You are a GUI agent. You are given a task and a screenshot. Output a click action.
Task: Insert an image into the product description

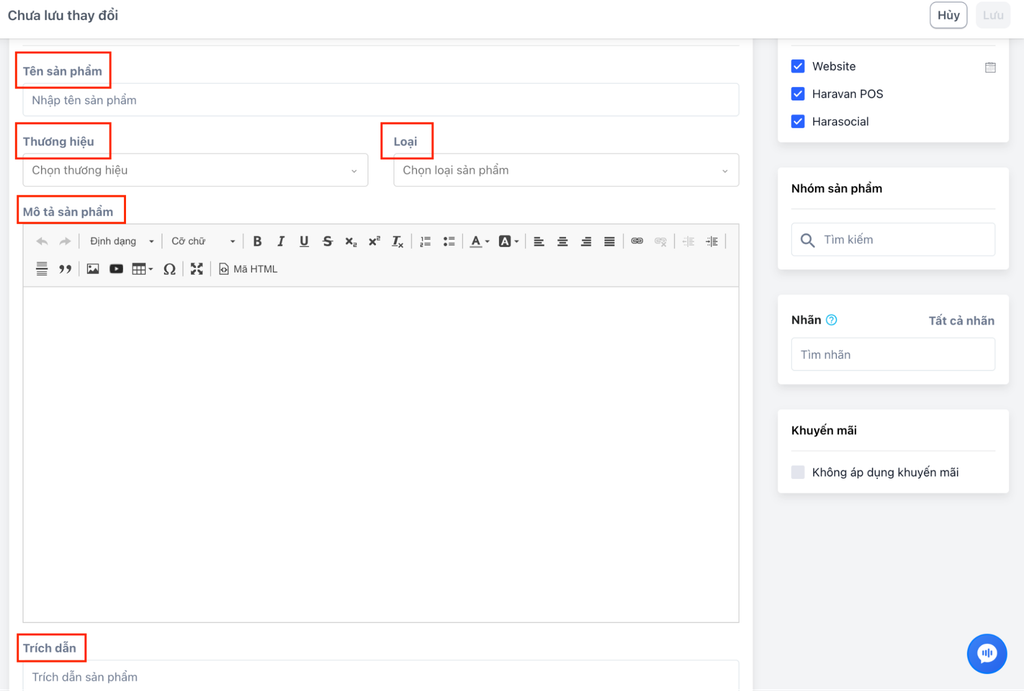[x=93, y=269]
